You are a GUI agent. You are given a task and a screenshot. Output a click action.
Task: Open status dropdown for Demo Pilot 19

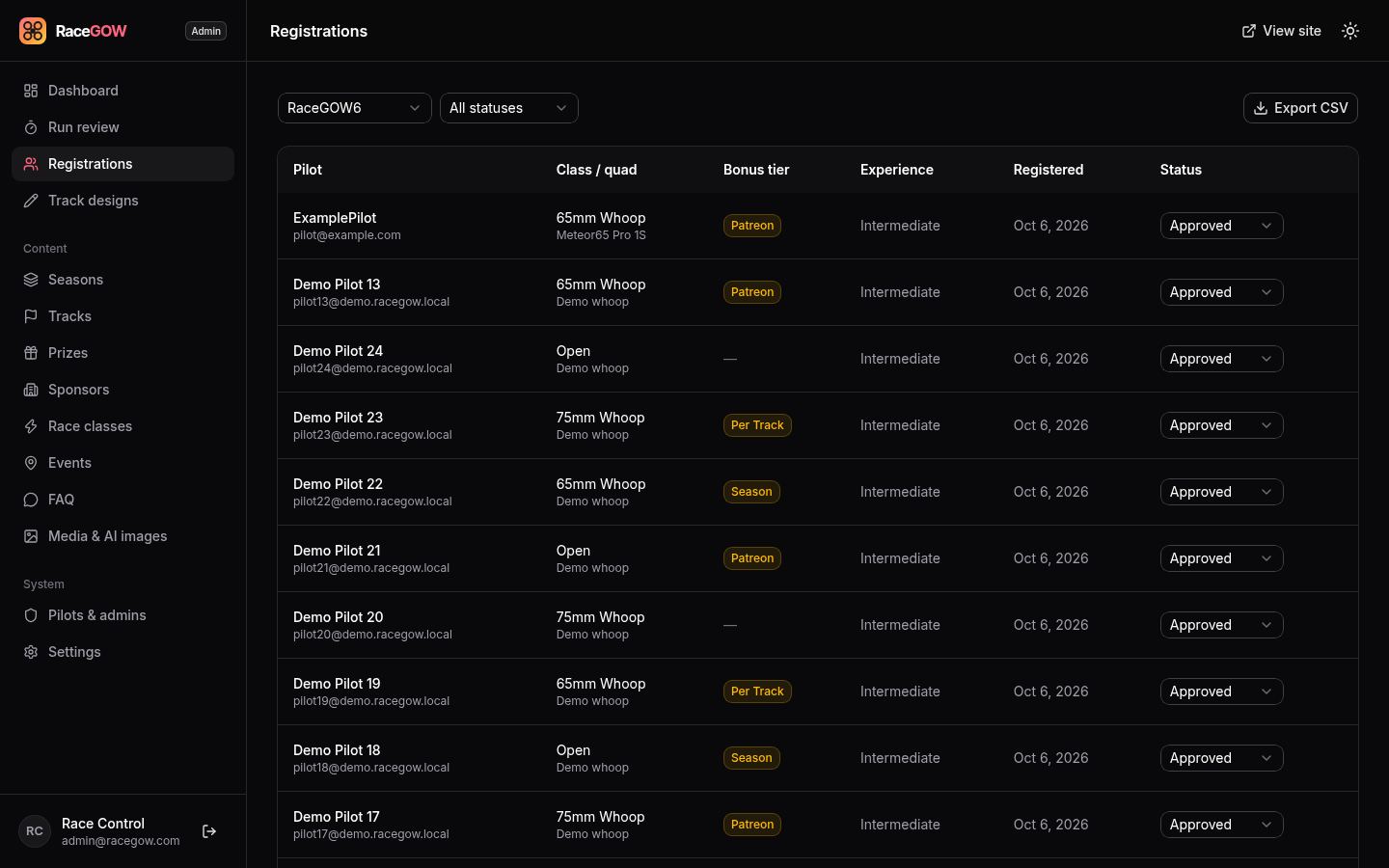[x=1221, y=692]
